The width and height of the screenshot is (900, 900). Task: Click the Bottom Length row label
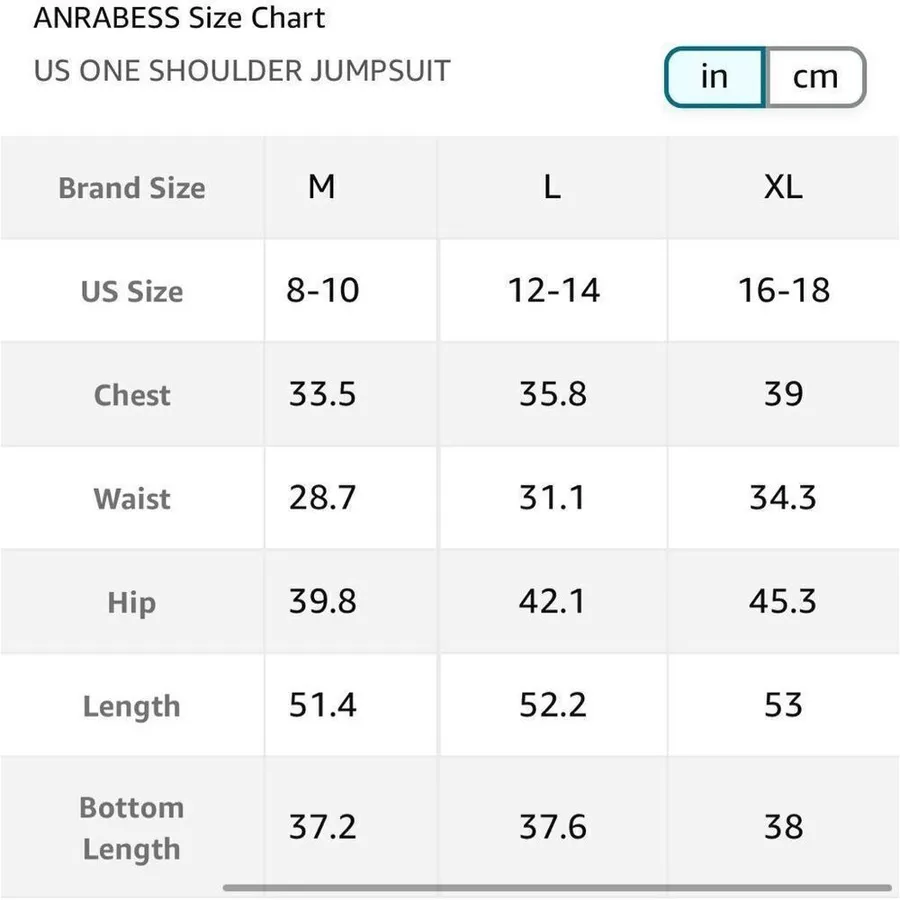click(x=132, y=828)
